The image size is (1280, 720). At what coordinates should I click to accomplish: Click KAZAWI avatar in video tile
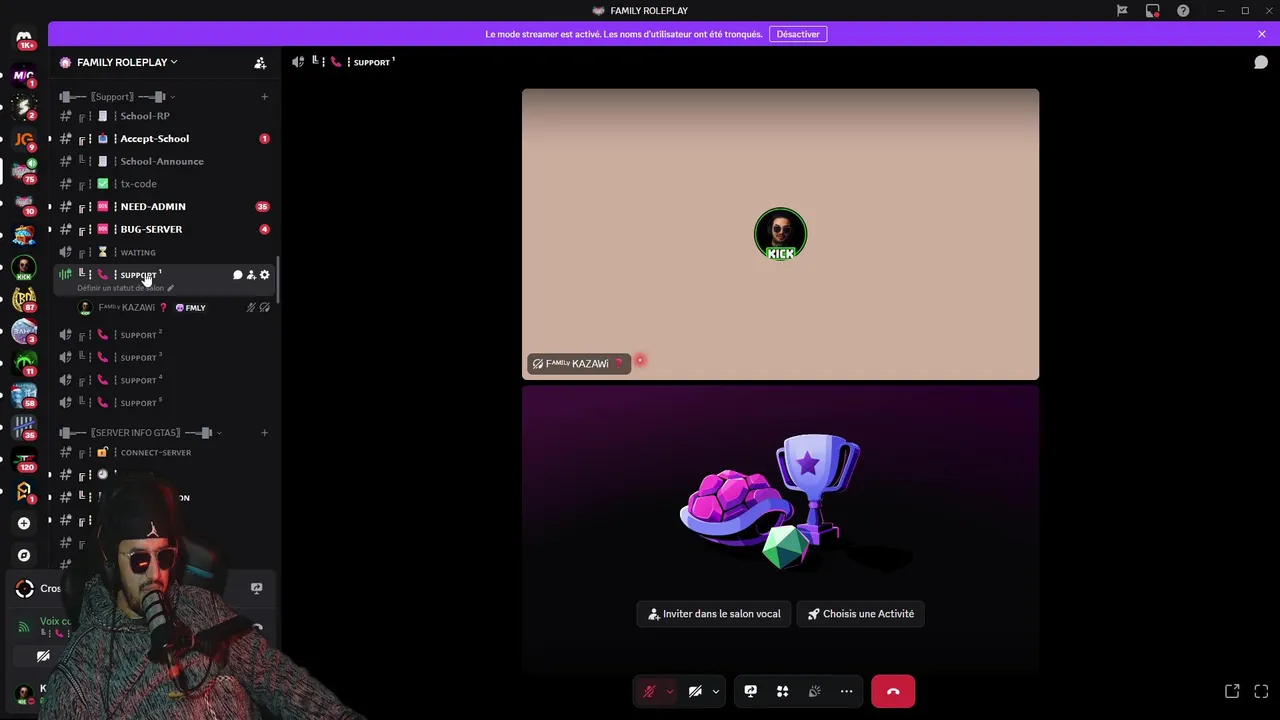point(780,234)
